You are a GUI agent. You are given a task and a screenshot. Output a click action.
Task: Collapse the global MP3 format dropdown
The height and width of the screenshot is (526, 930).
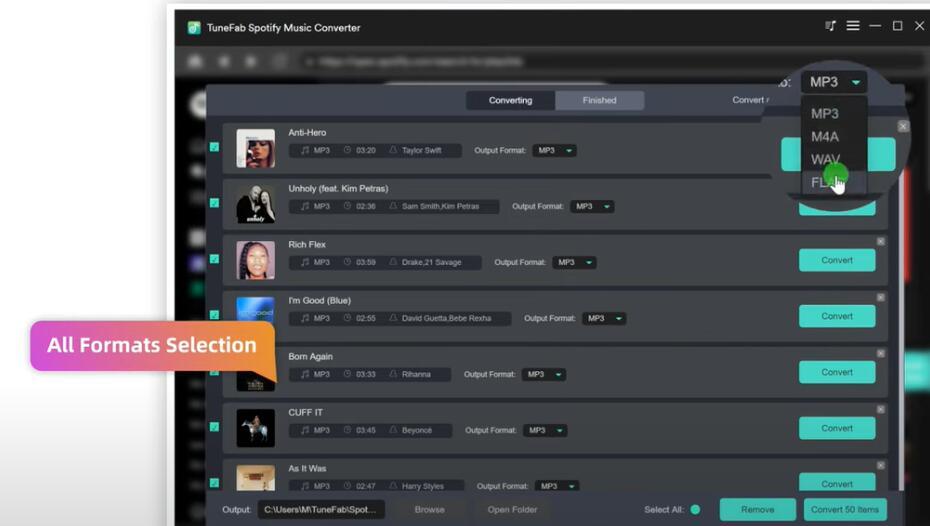click(x=834, y=82)
